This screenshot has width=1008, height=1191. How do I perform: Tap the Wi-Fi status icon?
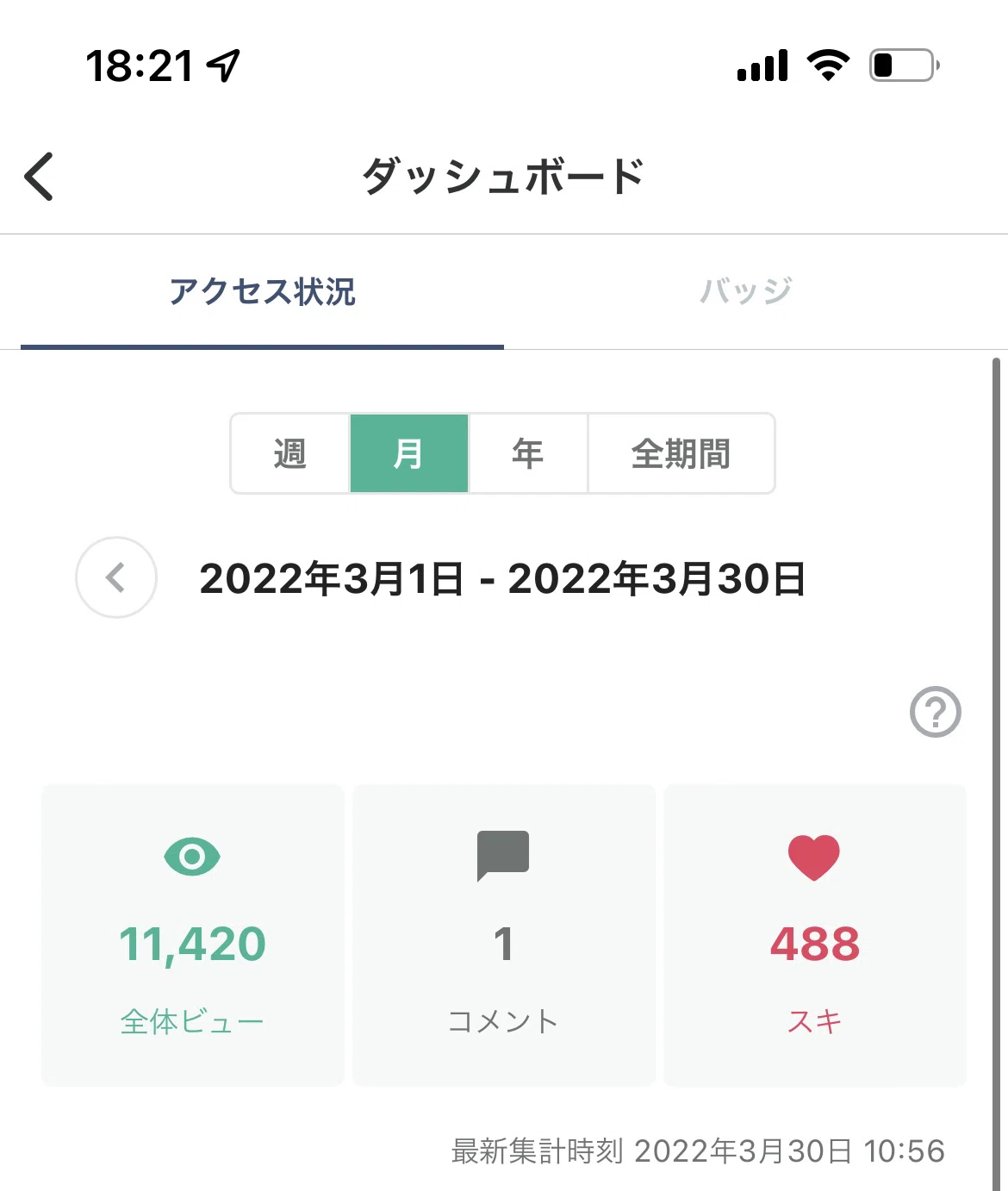coord(828,65)
